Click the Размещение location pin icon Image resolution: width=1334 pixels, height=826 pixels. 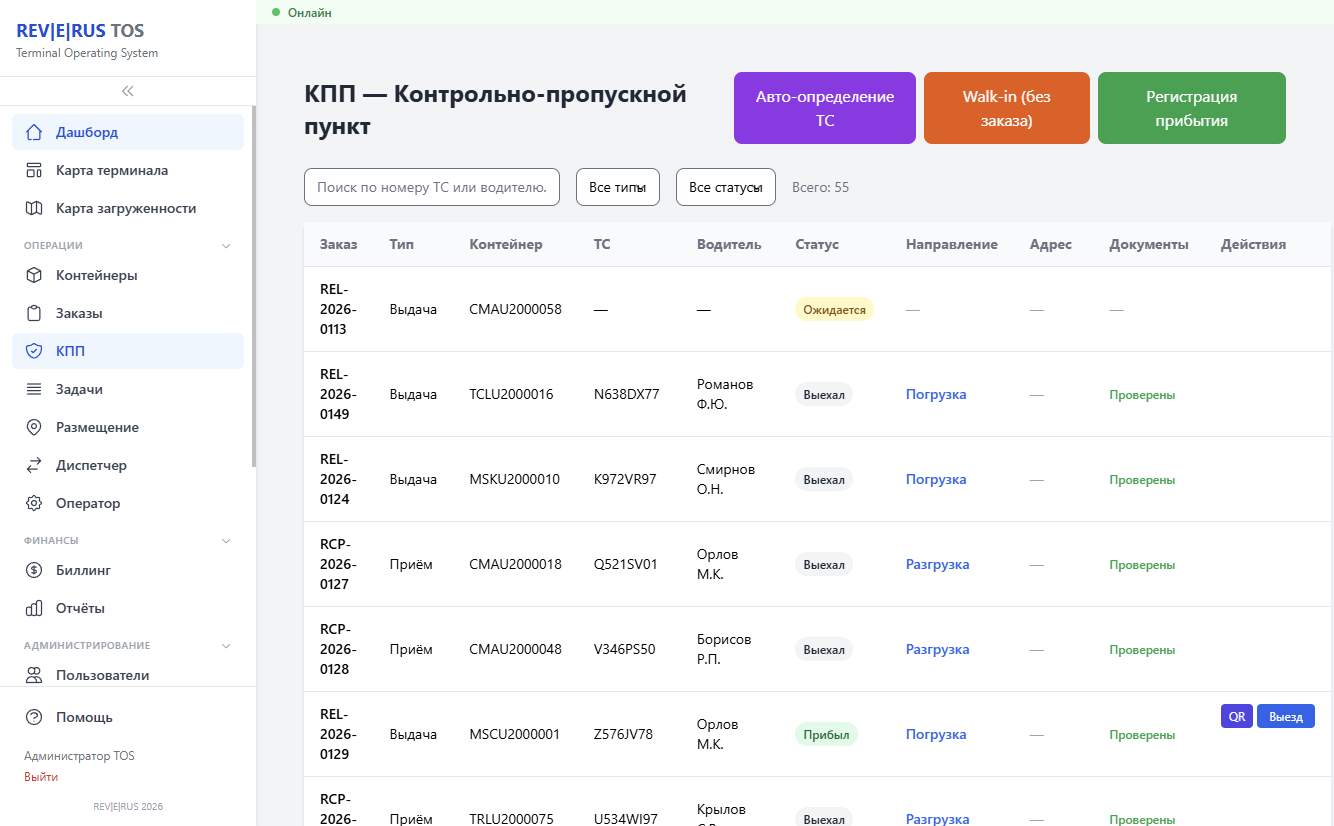34,427
